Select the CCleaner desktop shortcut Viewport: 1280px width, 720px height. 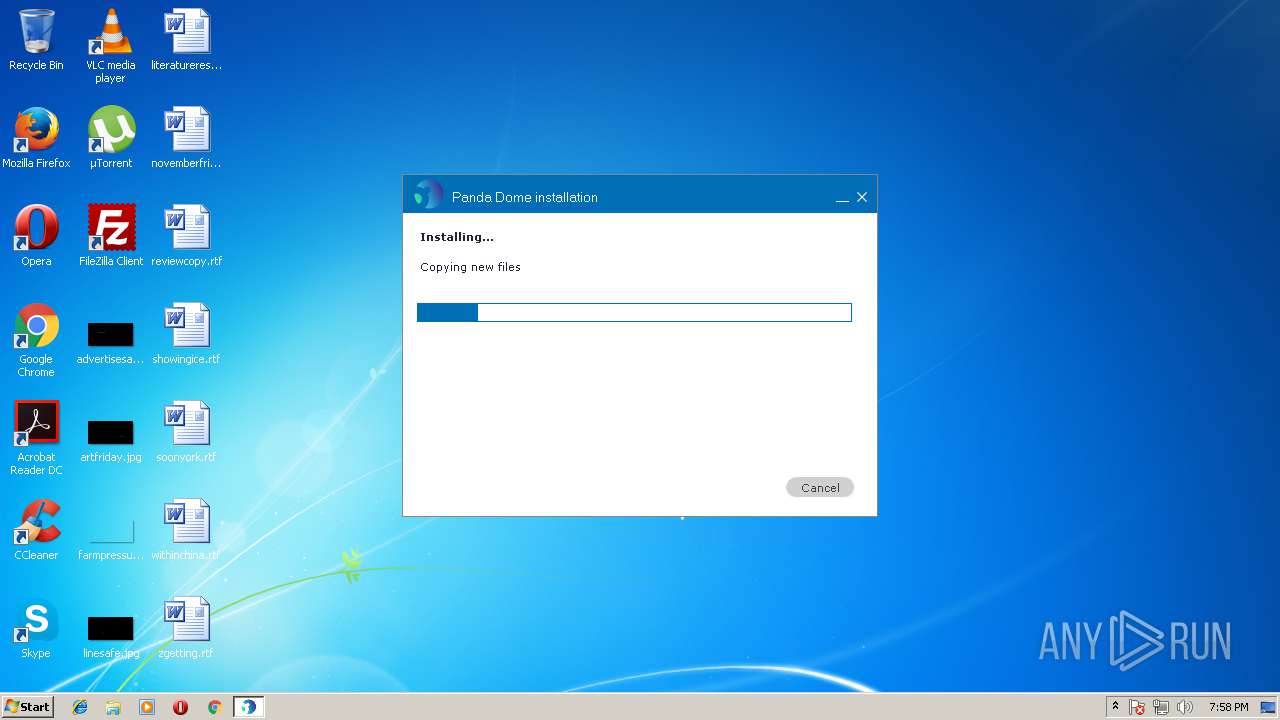point(36,530)
